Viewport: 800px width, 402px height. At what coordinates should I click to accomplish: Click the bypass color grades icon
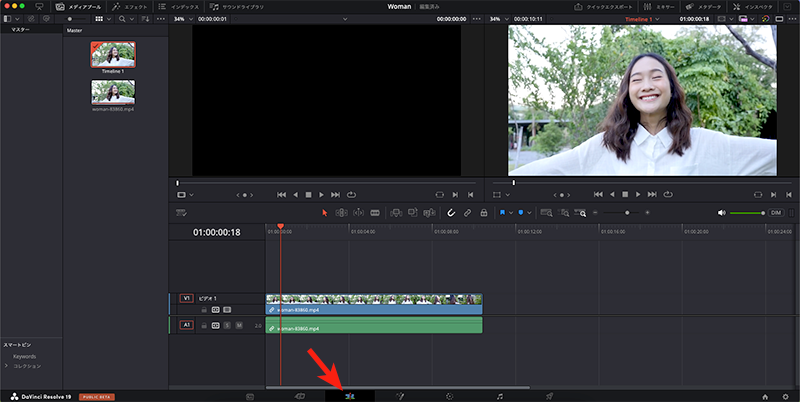(765, 19)
